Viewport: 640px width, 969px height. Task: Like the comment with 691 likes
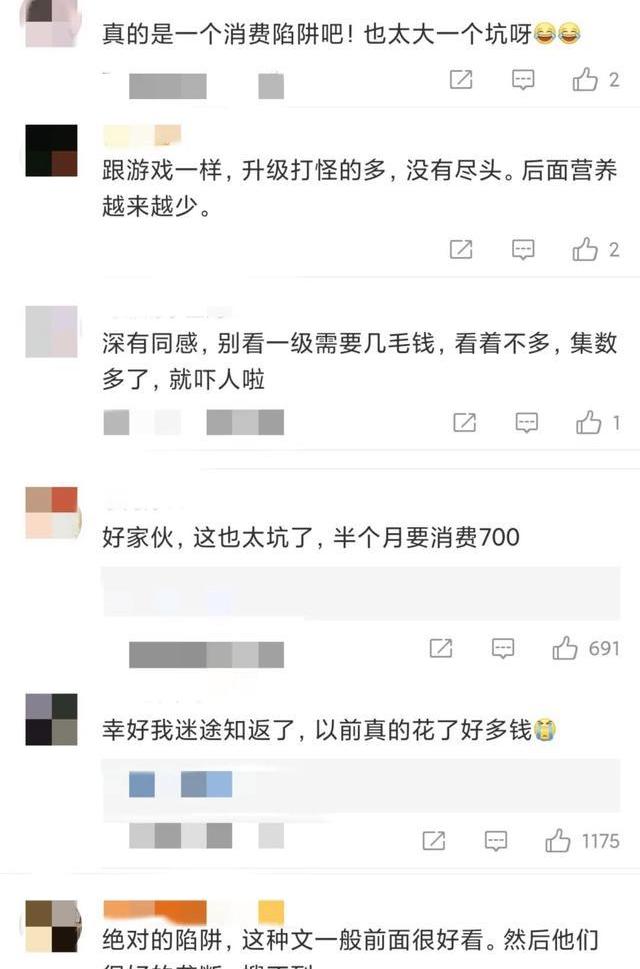pyautogui.click(x=565, y=648)
